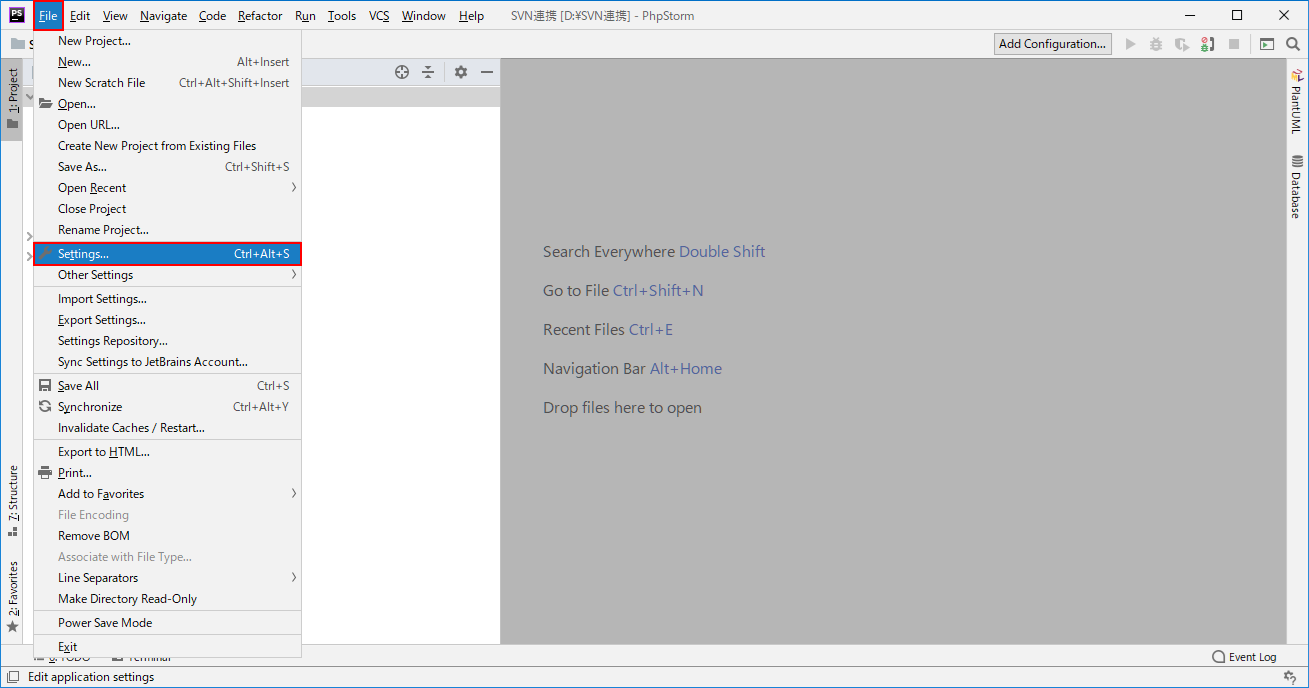1309x688 pixels.
Task: Open the Refactor menu
Action: point(260,16)
